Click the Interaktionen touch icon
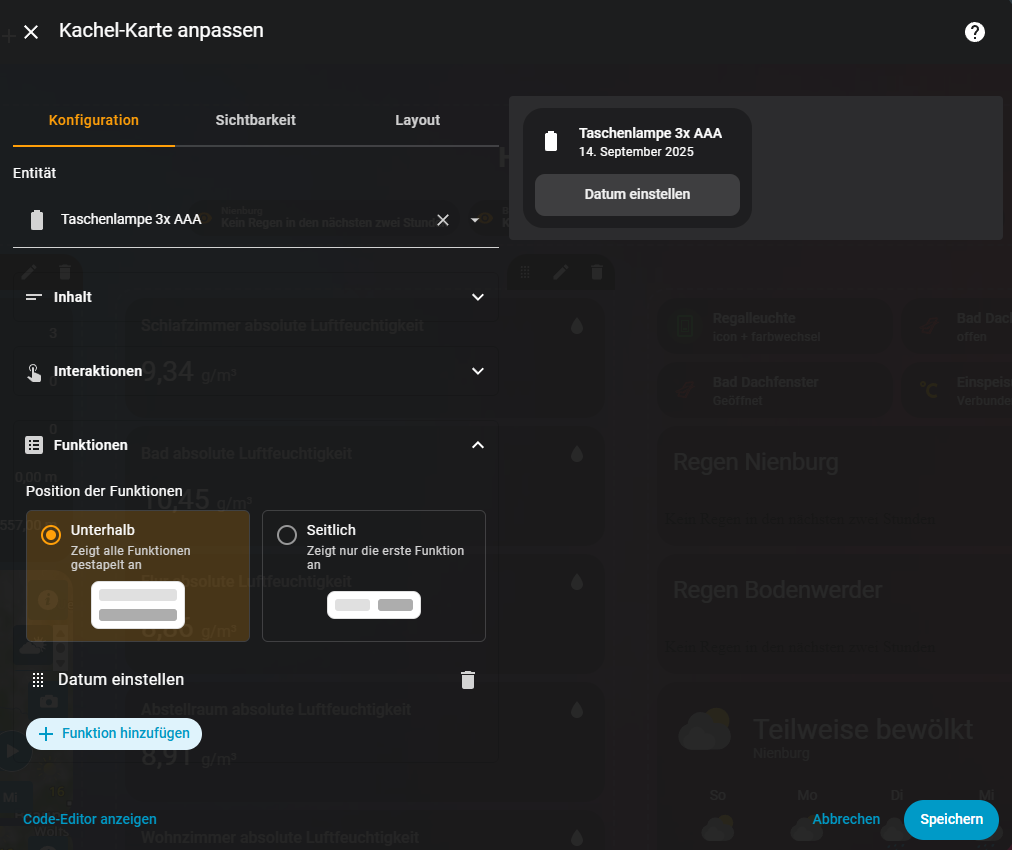The height and width of the screenshot is (850, 1012). pyautogui.click(x=34, y=371)
